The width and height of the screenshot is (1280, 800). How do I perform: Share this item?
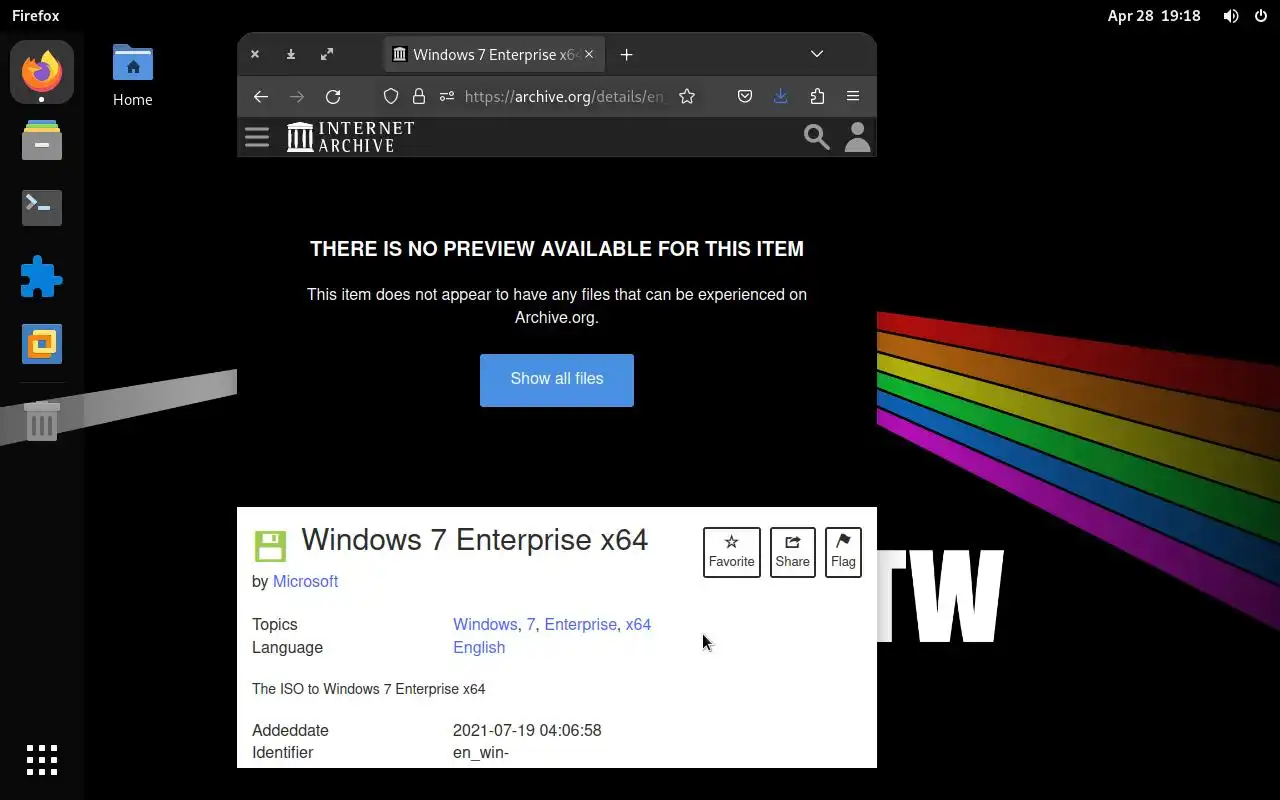[x=793, y=552]
